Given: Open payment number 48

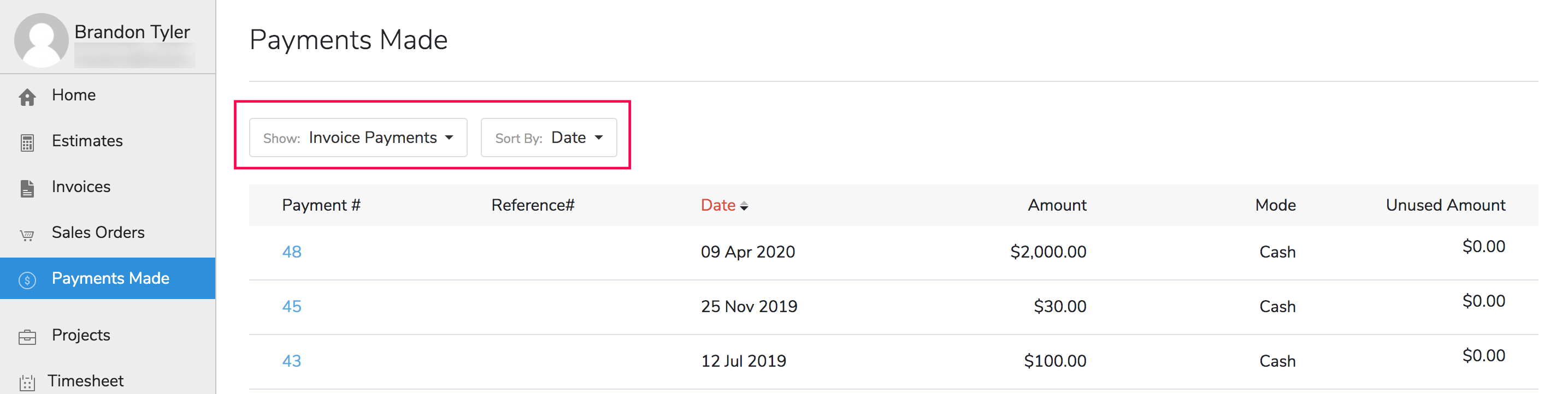Looking at the screenshot, I should [x=292, y=251].
